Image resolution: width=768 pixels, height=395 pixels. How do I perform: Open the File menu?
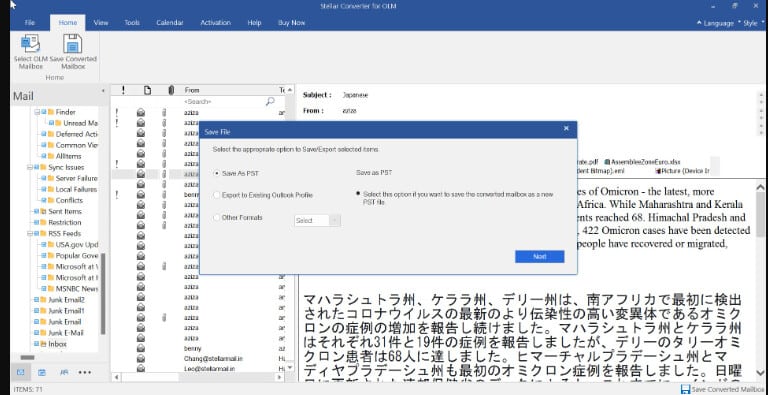click(30, 23)
